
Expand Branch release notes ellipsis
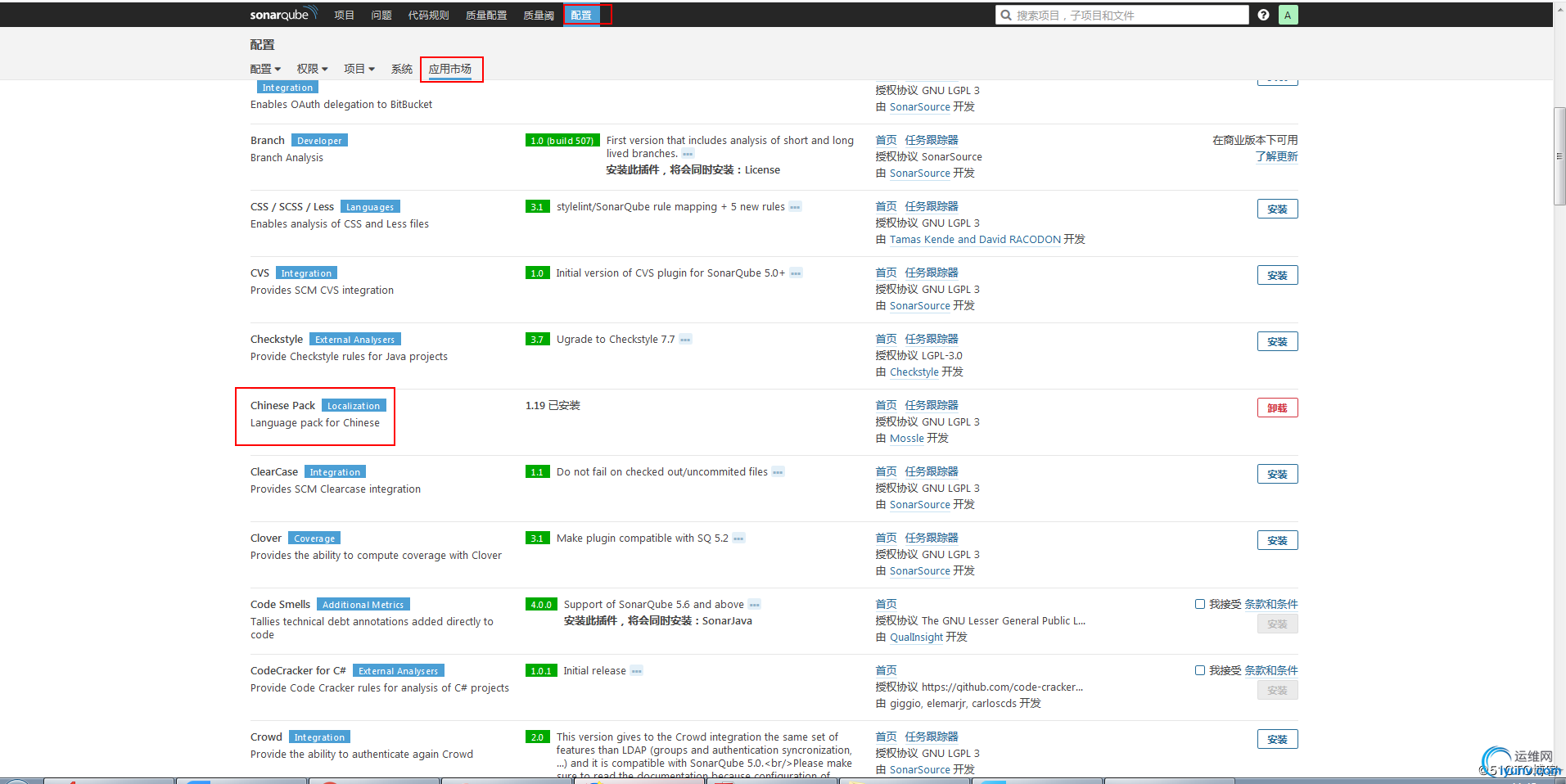(x=688, y=154)
